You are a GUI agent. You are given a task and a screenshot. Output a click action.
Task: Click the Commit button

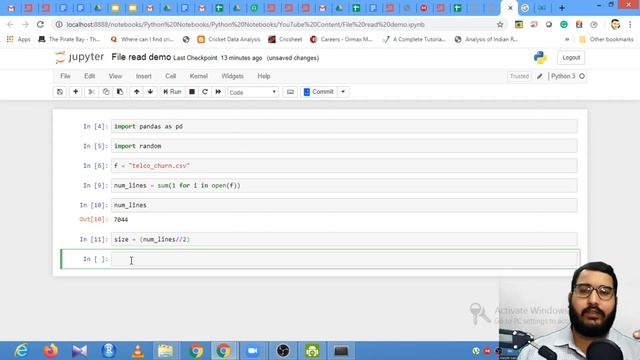(319, 92)
